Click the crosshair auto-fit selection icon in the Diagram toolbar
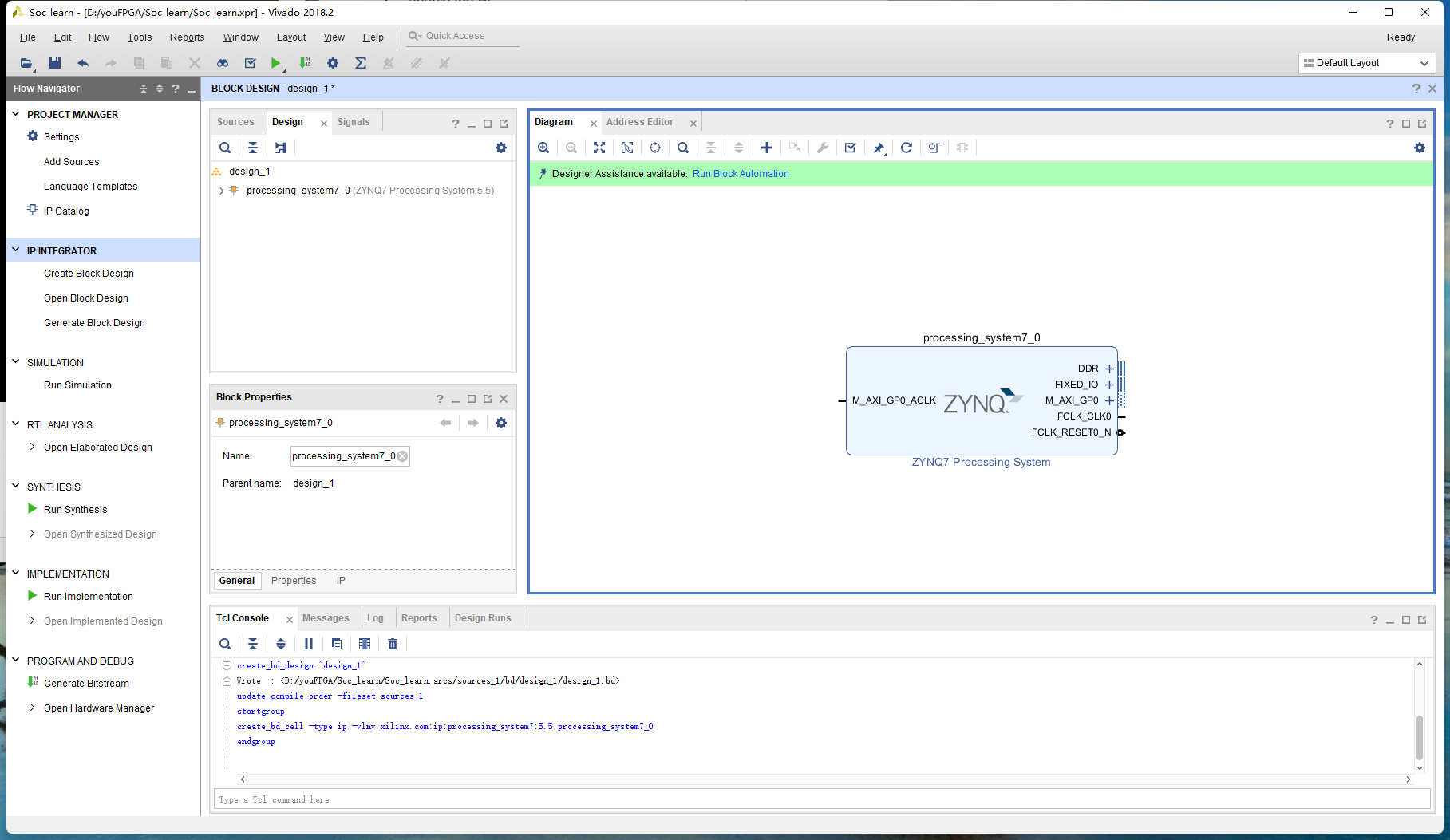This screenshot has width=1450, height=840. [x=655, y=148]
